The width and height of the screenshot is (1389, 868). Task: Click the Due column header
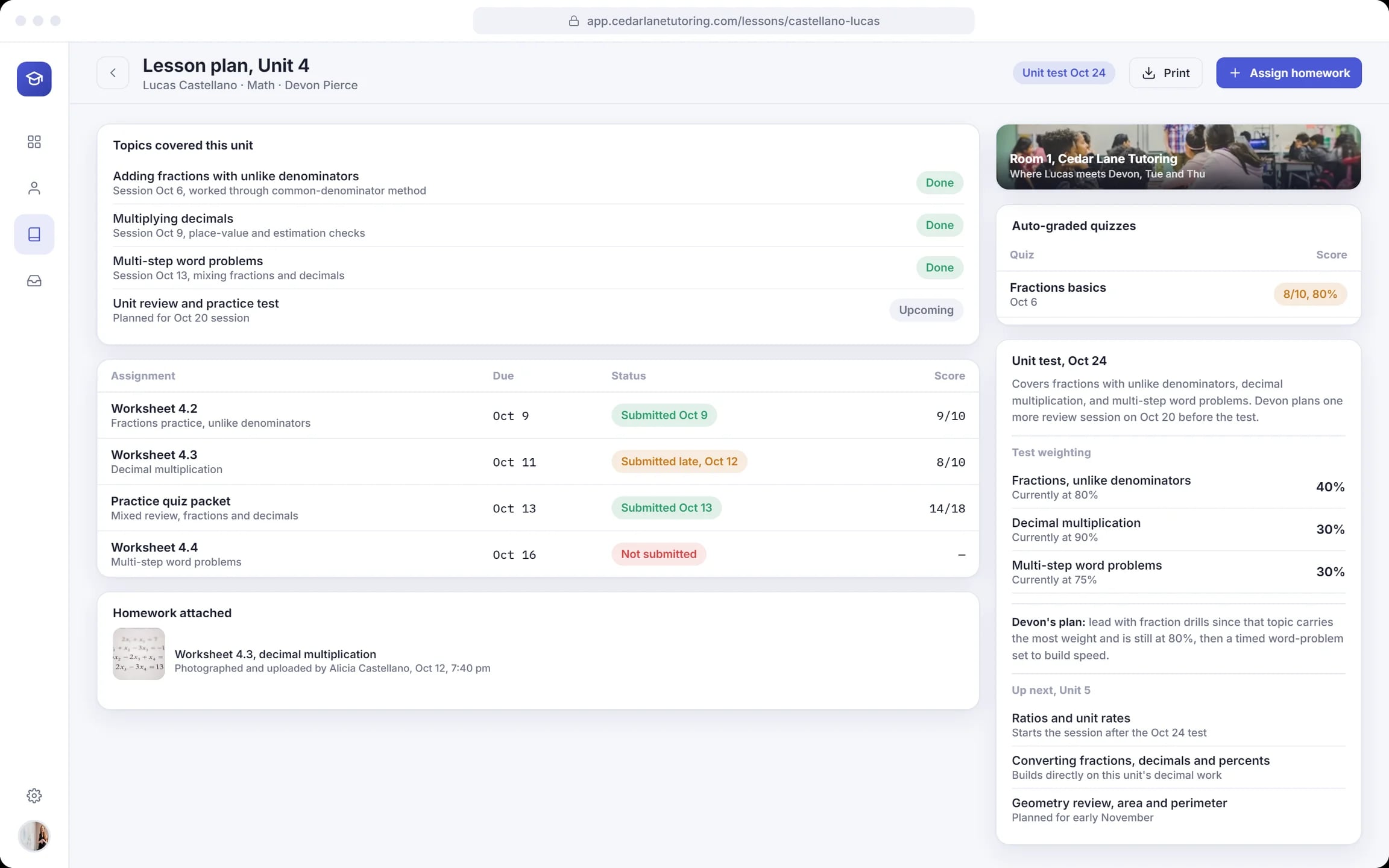click(x=503, y=376)
